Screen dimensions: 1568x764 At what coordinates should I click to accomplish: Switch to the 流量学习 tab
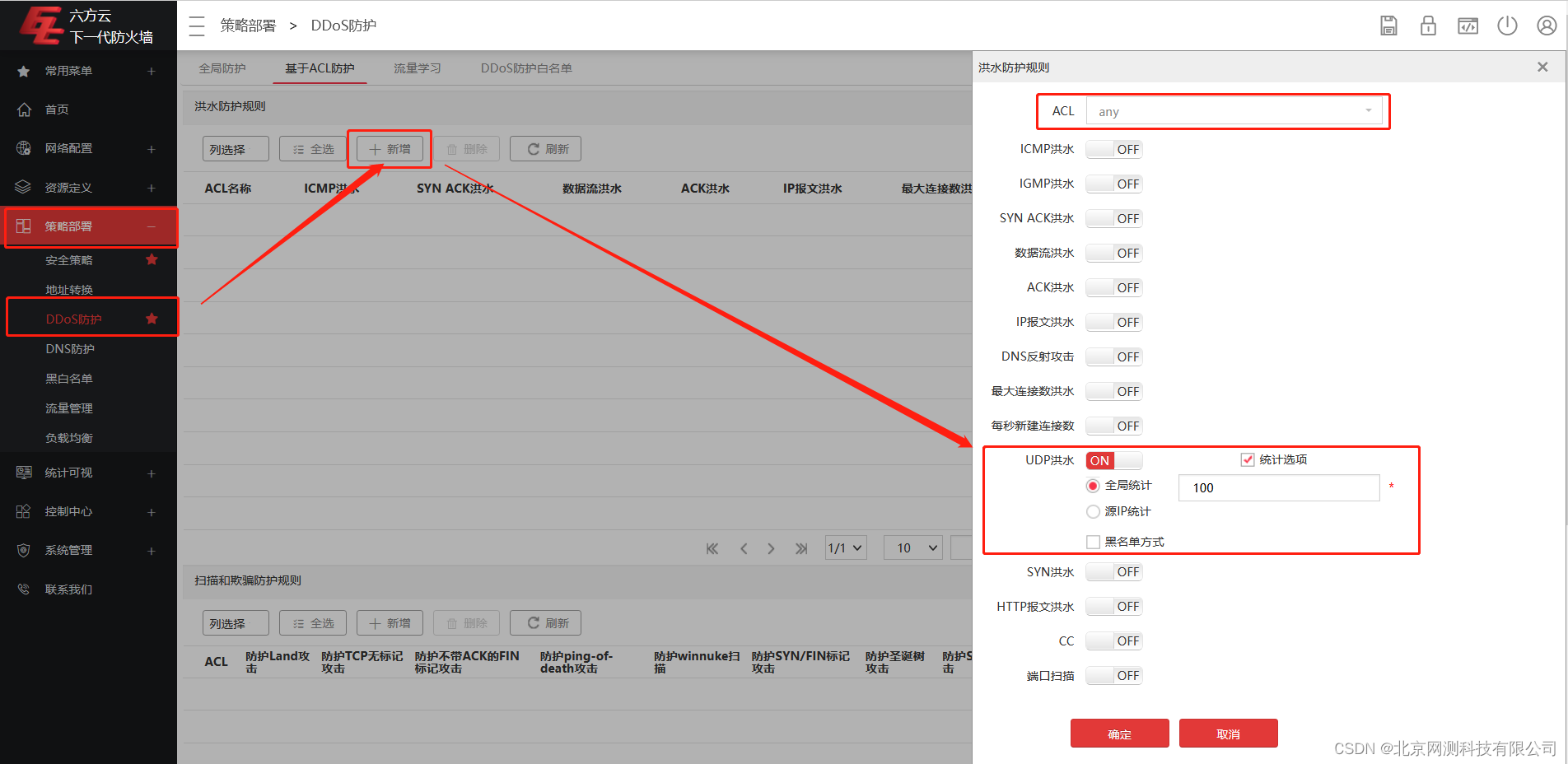click(417, 68)
